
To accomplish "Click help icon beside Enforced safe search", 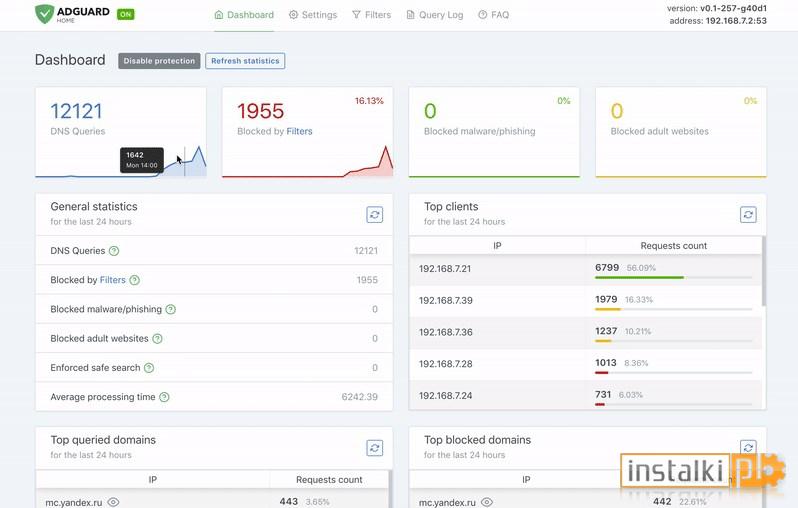I will click(x=149, y=368).
